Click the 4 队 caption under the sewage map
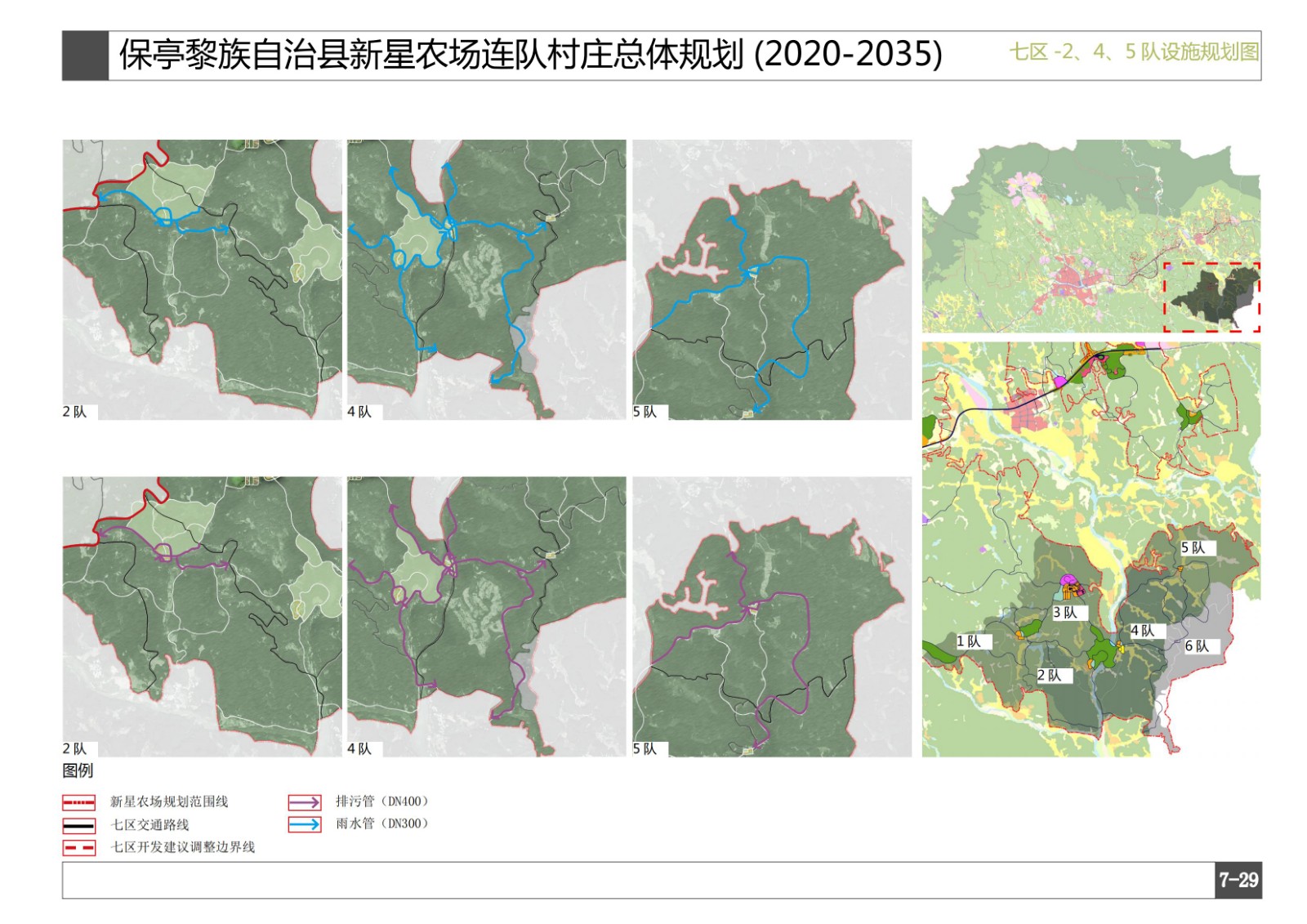 click(364, 749)
